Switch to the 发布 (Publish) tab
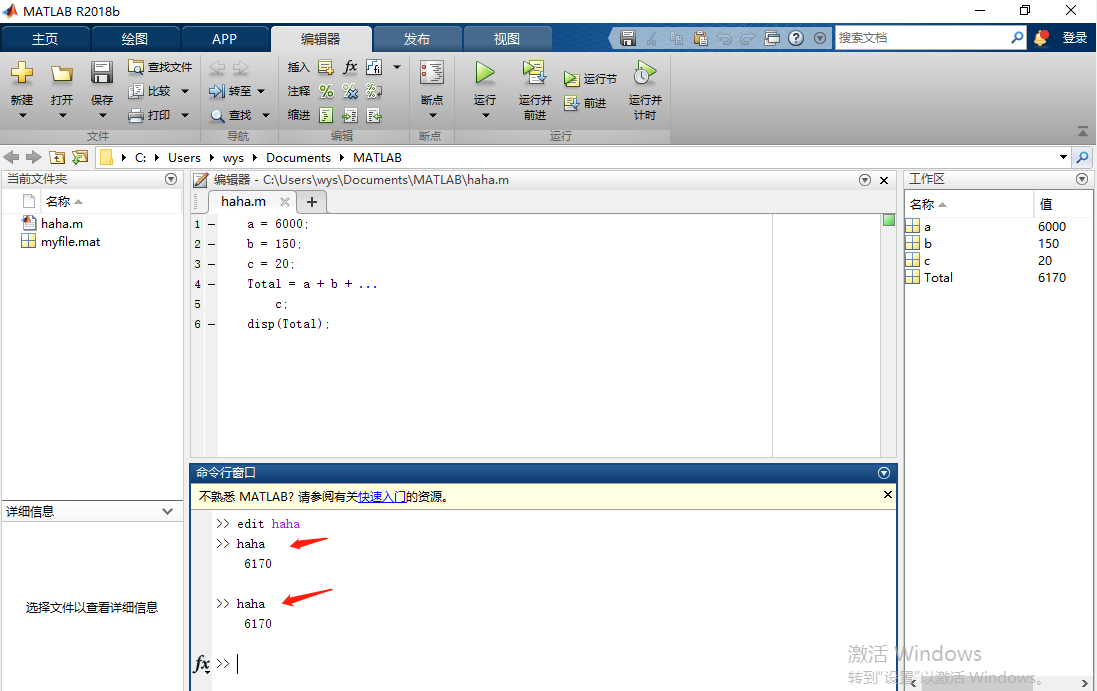Screen dimensions: 1097x691 (x=417, y=39)
